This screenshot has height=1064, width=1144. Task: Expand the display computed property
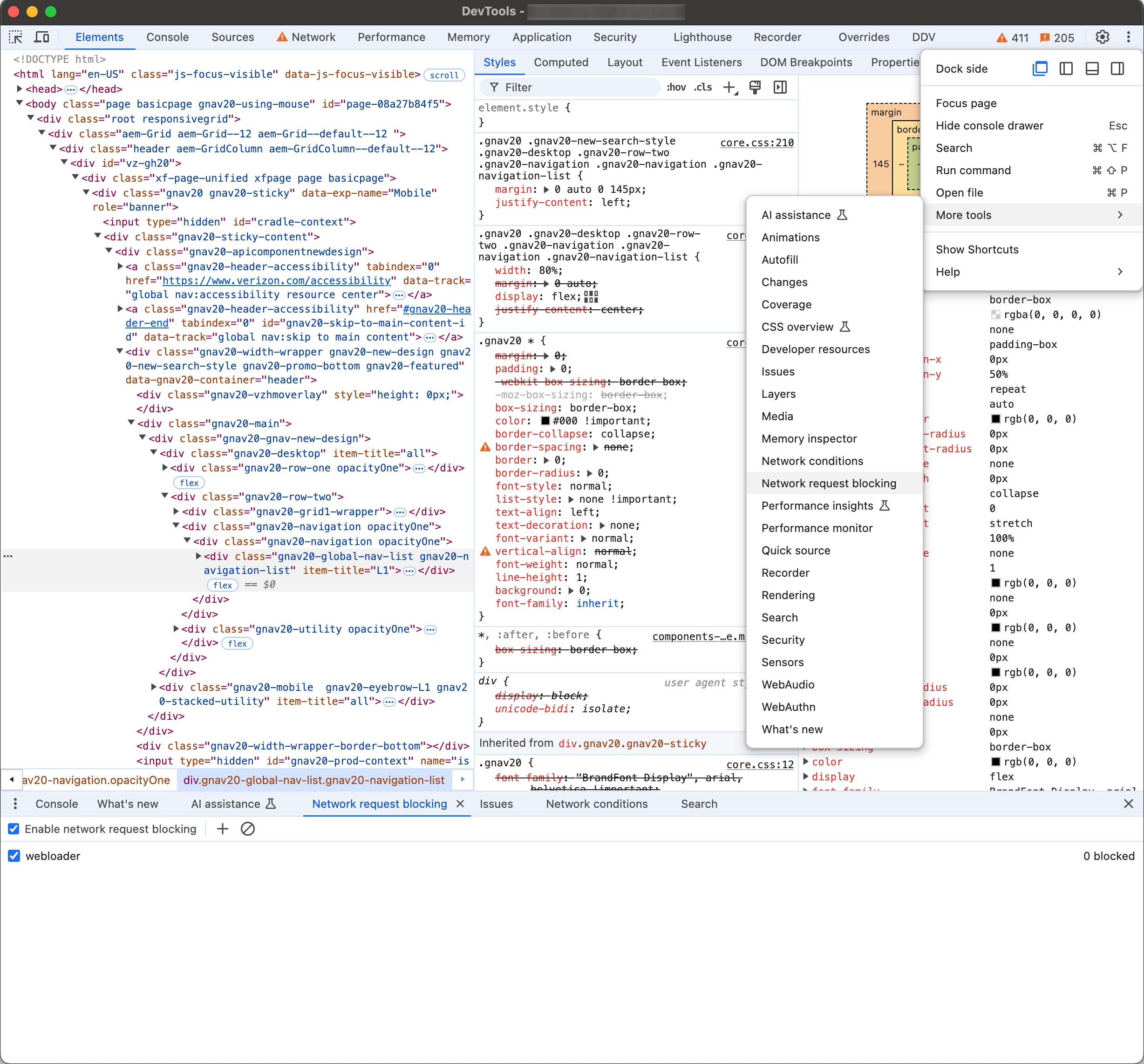pyautogui.click(x=806, y=777)
